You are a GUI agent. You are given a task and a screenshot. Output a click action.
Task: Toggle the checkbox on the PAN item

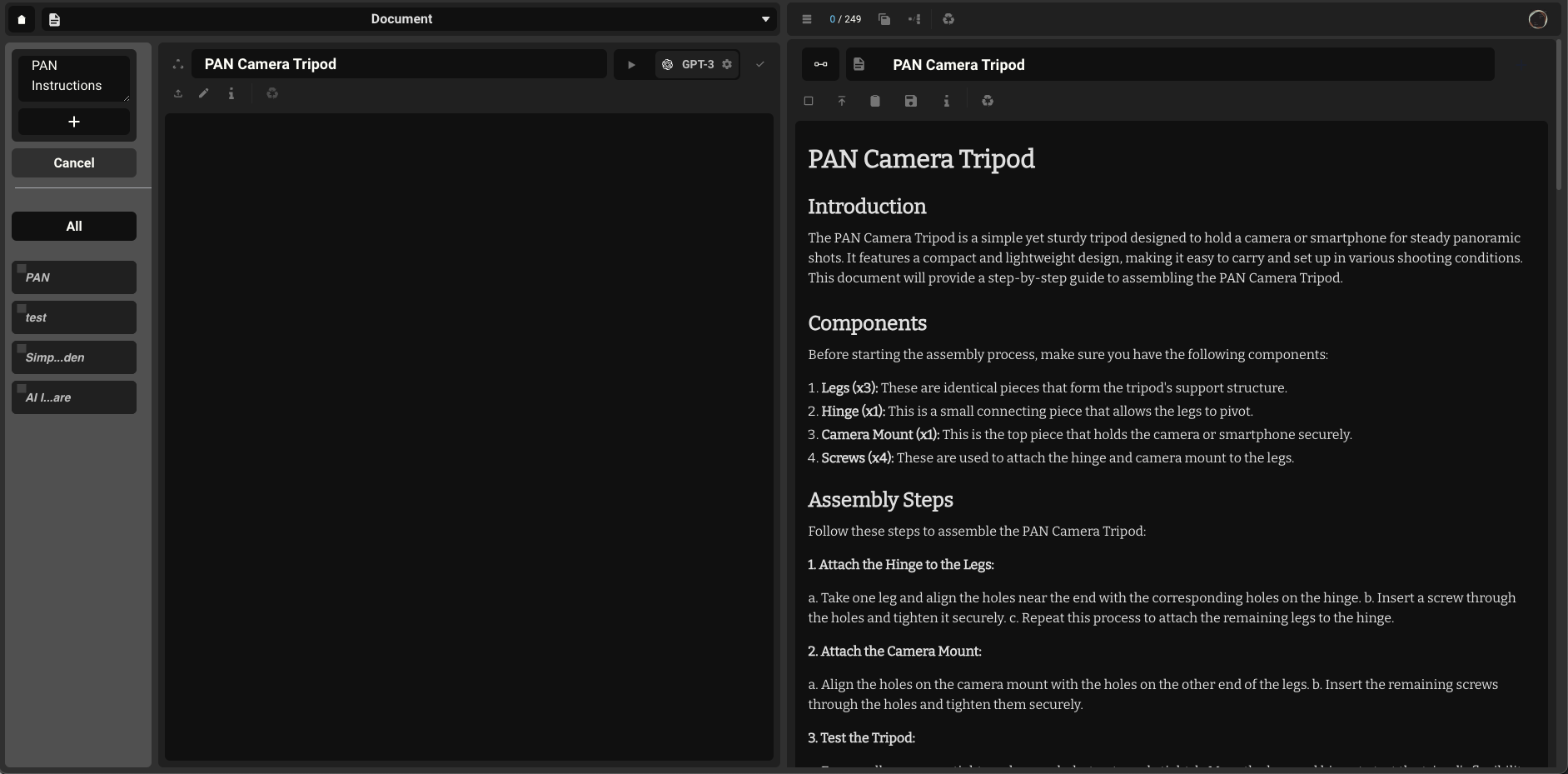click(x=22, y=268)
